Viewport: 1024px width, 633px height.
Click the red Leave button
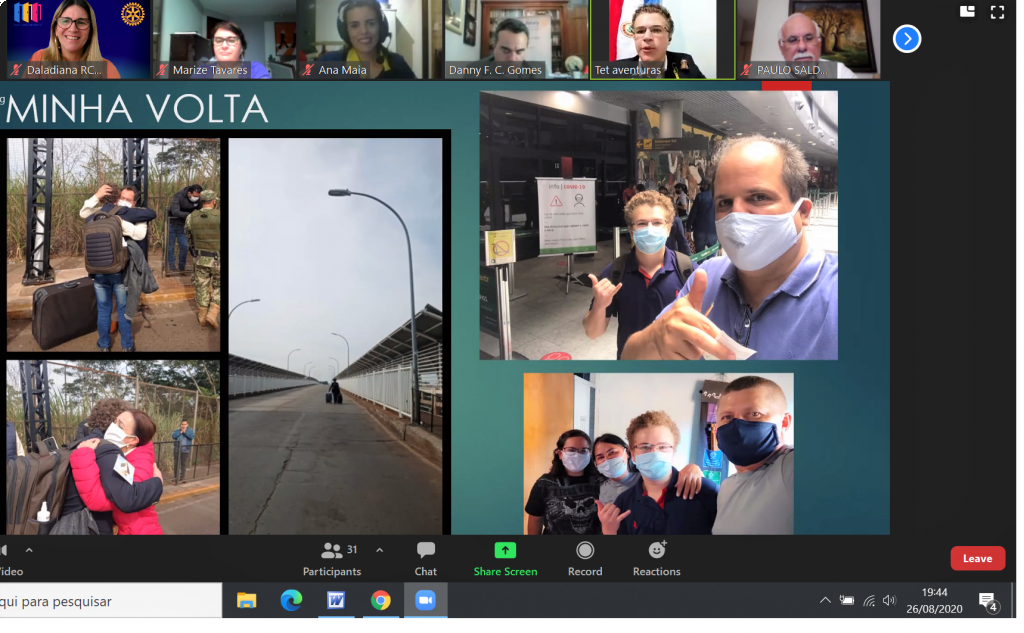coord(977,559)
